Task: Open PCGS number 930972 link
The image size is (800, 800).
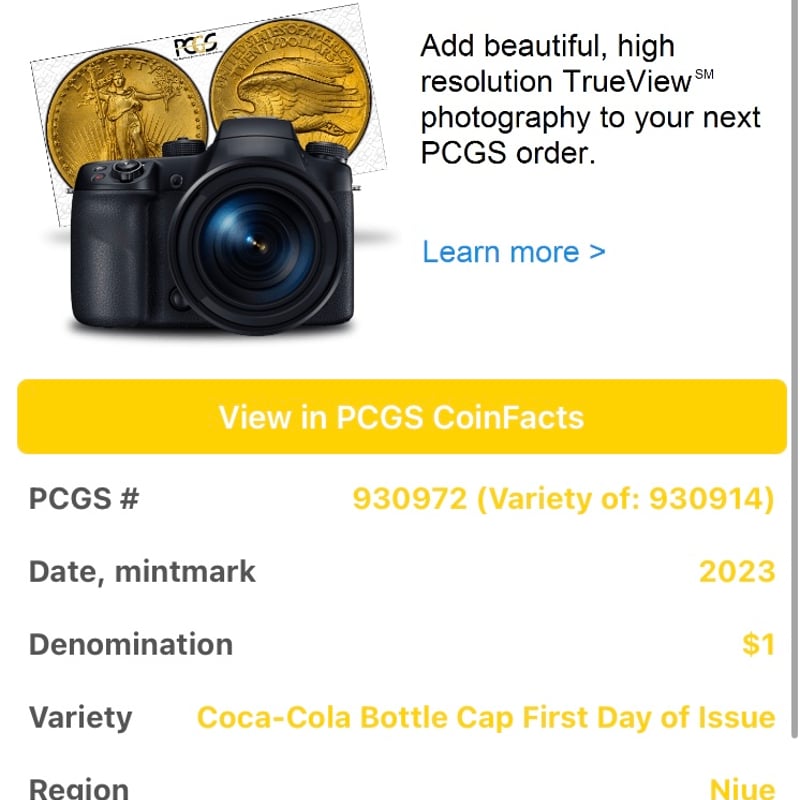Action: pyautogui.click(x=410, y=498)
